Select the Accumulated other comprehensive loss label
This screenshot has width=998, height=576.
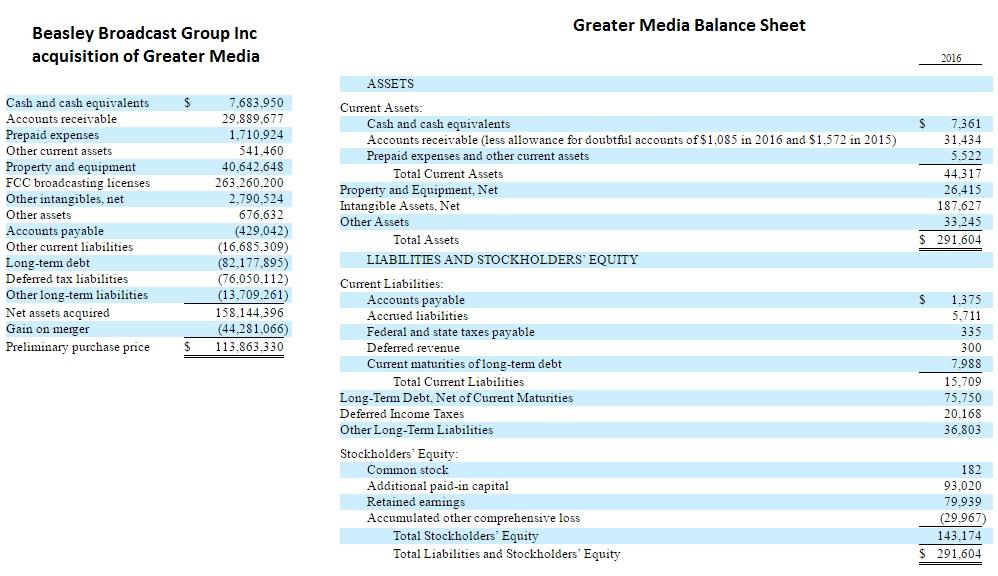coord(473,518)
